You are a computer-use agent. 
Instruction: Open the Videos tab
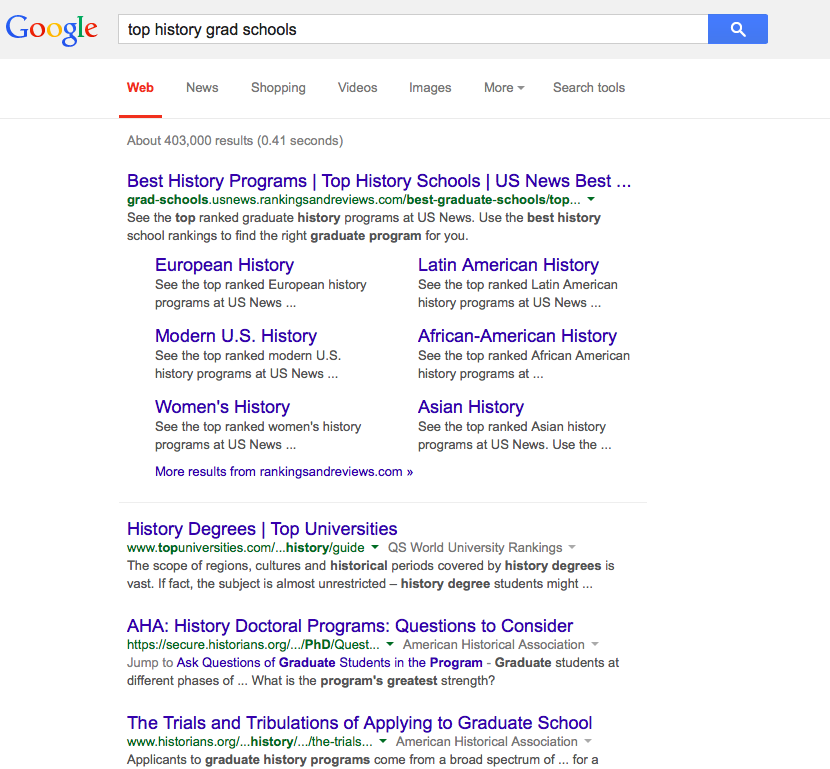pos(357,88)
